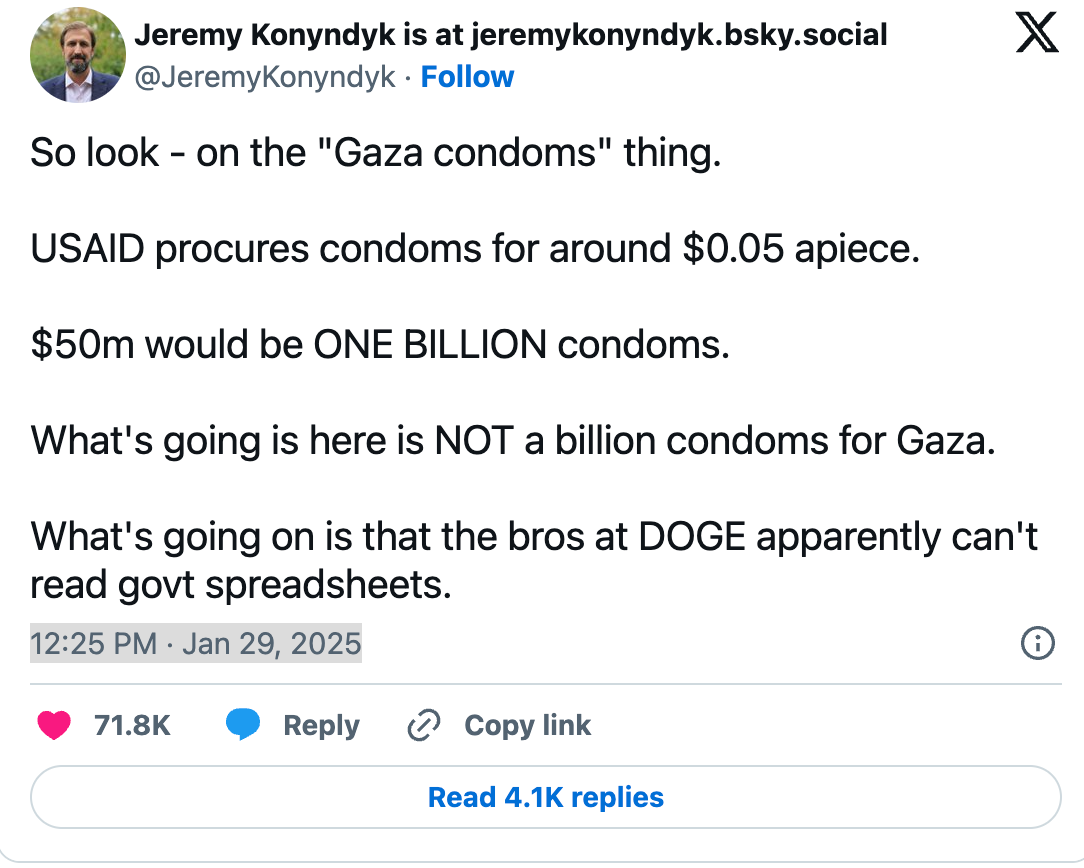Click Jeremy Konyndyk's profile picture
This screenshot has height=868, width=1084.
tap(78, 54)
